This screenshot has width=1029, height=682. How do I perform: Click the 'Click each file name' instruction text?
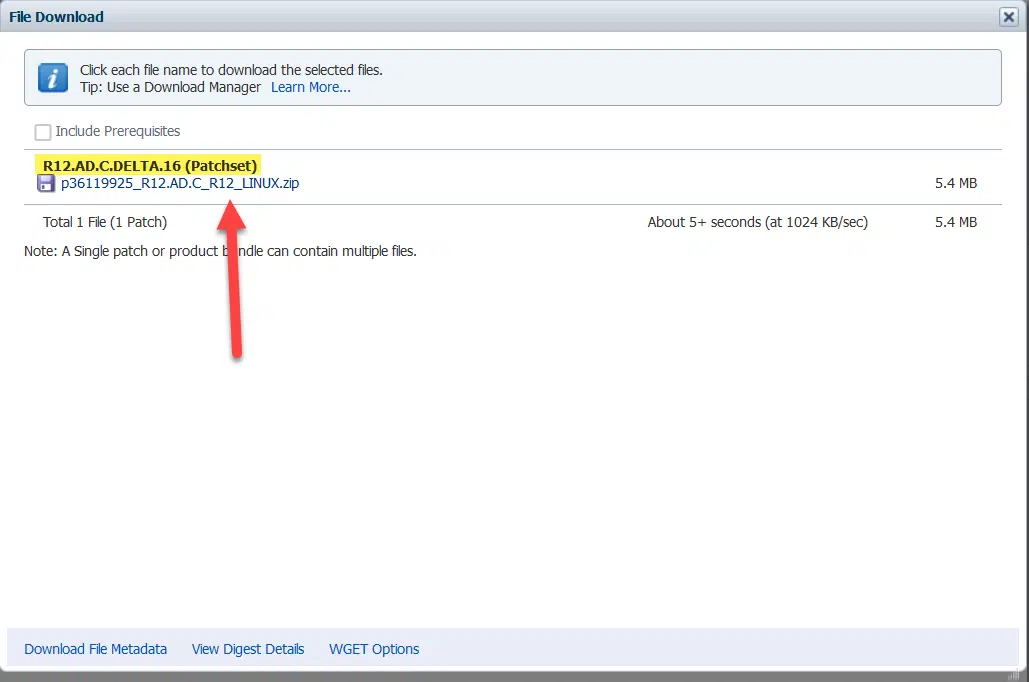coord(231,70)
